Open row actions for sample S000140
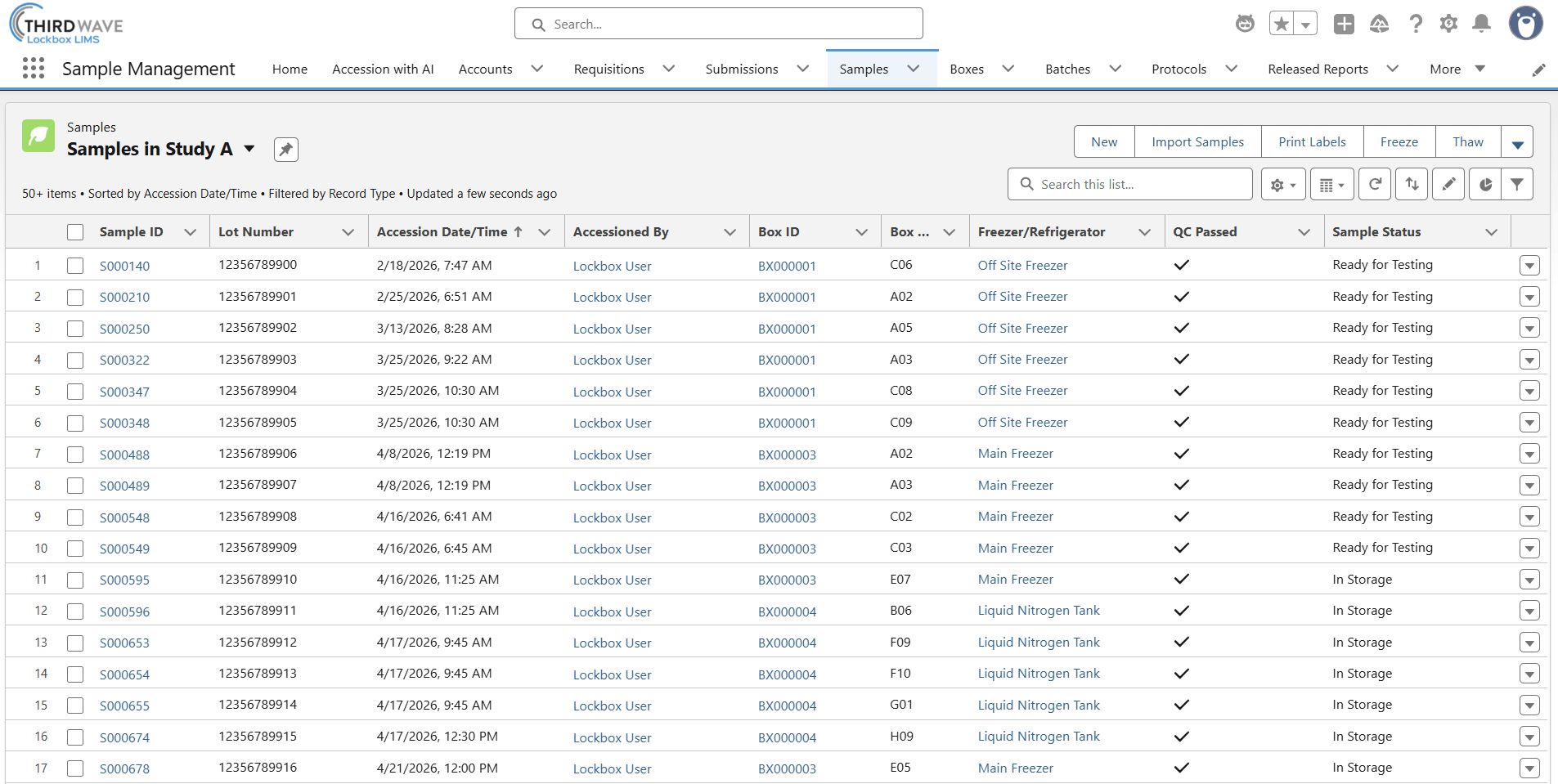 [x=1529, y=266]
